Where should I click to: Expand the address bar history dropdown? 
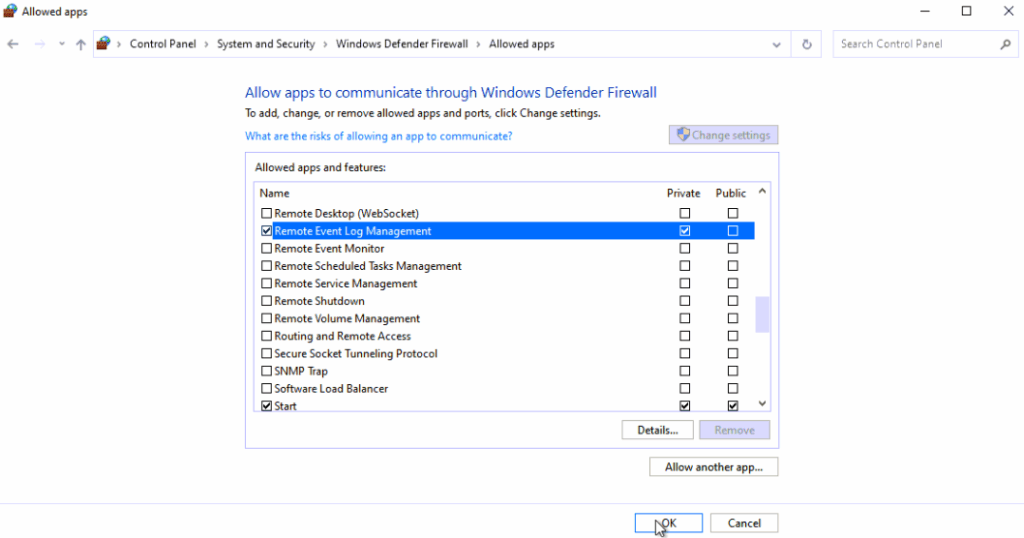[776, 44]
